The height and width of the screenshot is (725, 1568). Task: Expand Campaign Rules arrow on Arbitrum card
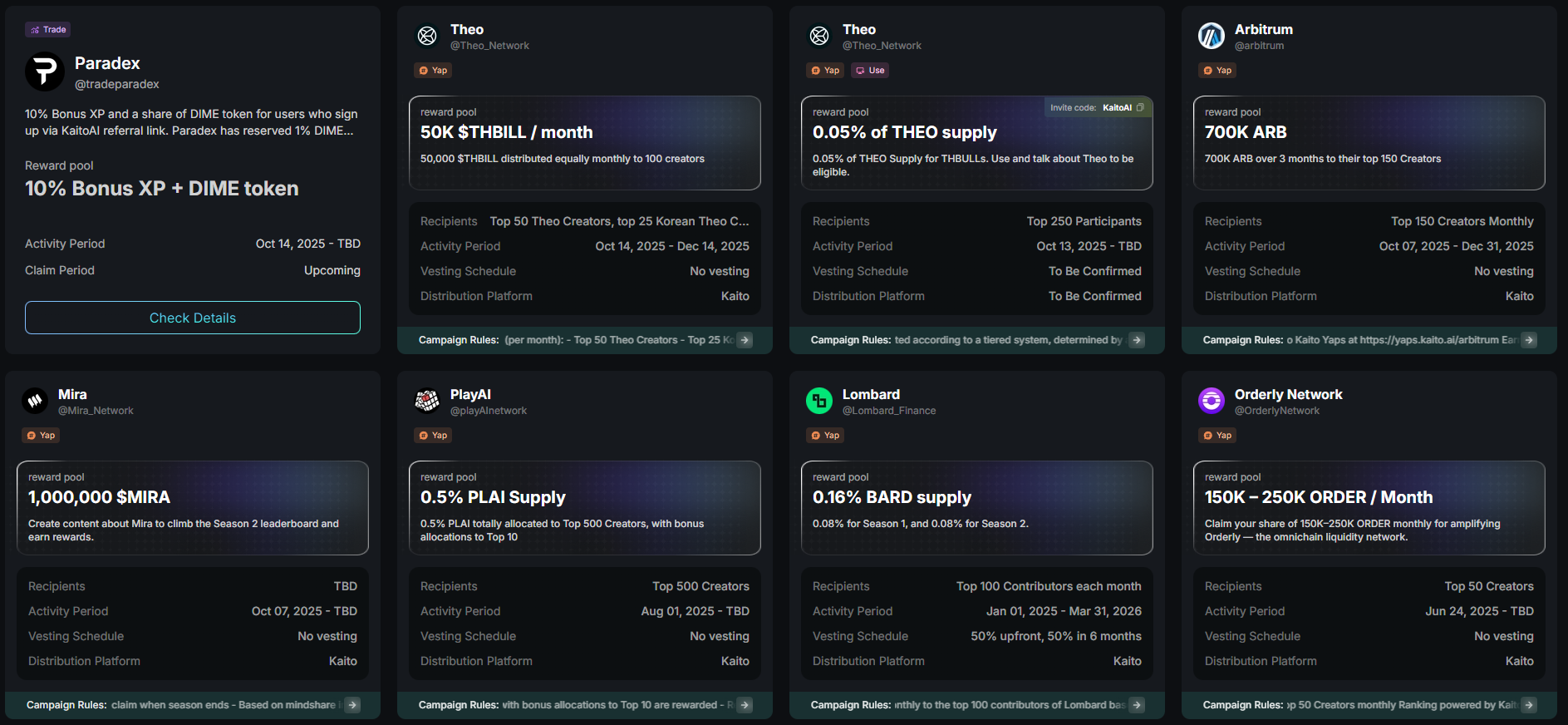point(1529,340)
